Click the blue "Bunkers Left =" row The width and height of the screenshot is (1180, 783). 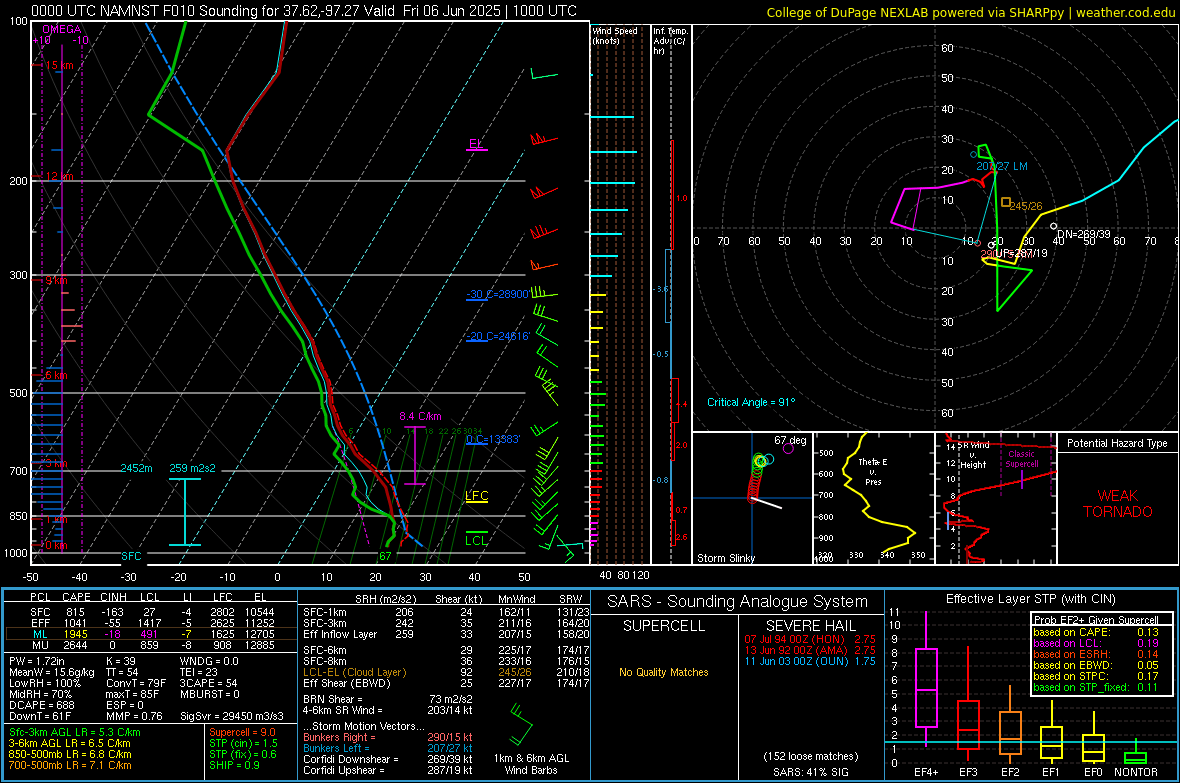[388, 748]
